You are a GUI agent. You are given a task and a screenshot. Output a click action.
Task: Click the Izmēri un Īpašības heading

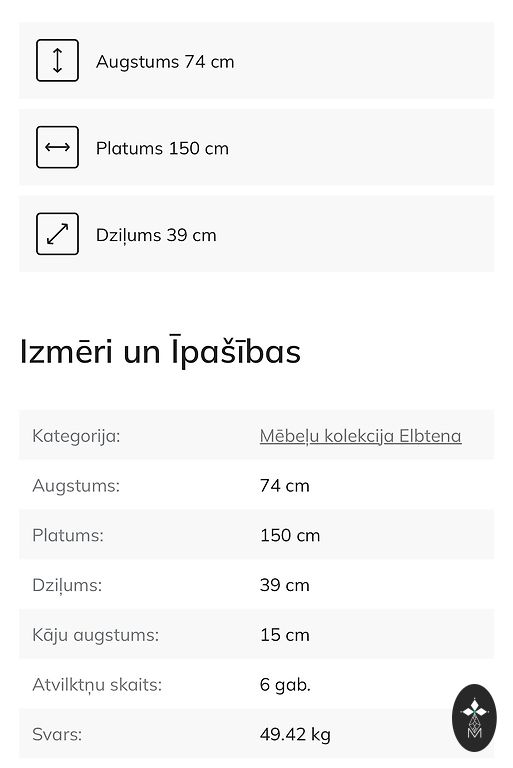(160, 352)
